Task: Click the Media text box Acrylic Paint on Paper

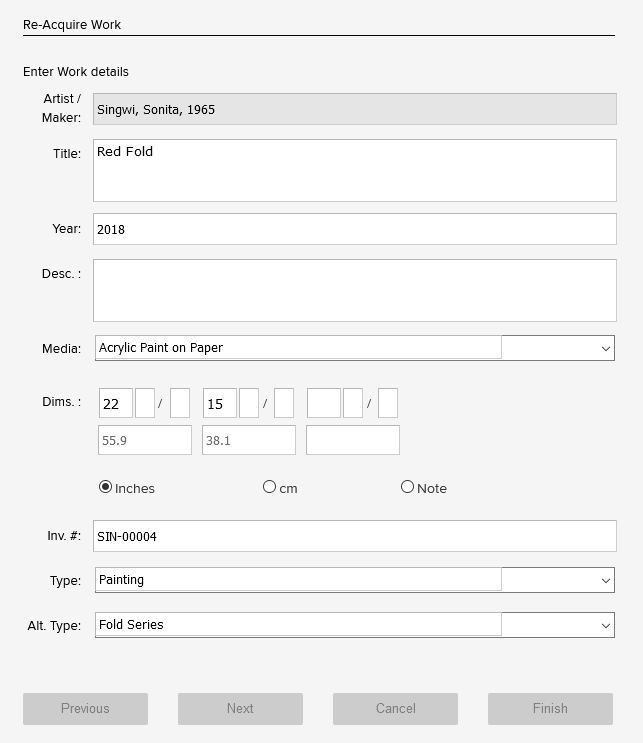Action: click(298, 348)
